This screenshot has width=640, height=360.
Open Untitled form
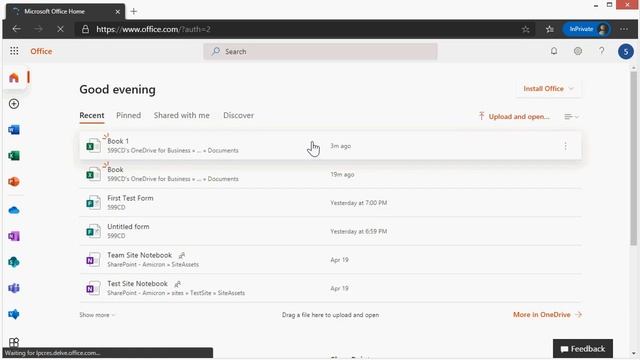point(128,227)
